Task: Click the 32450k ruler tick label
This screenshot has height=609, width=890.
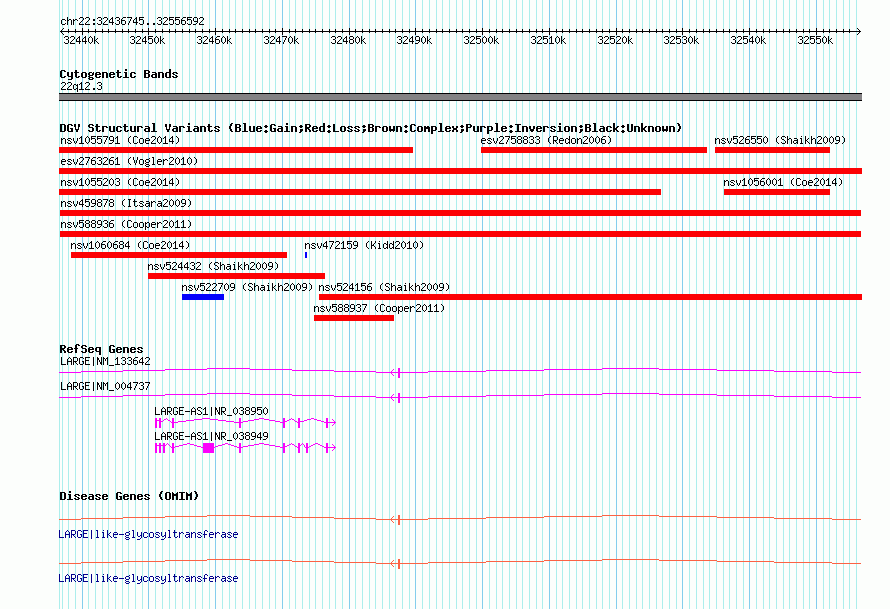Action: (x=147, y=40)
